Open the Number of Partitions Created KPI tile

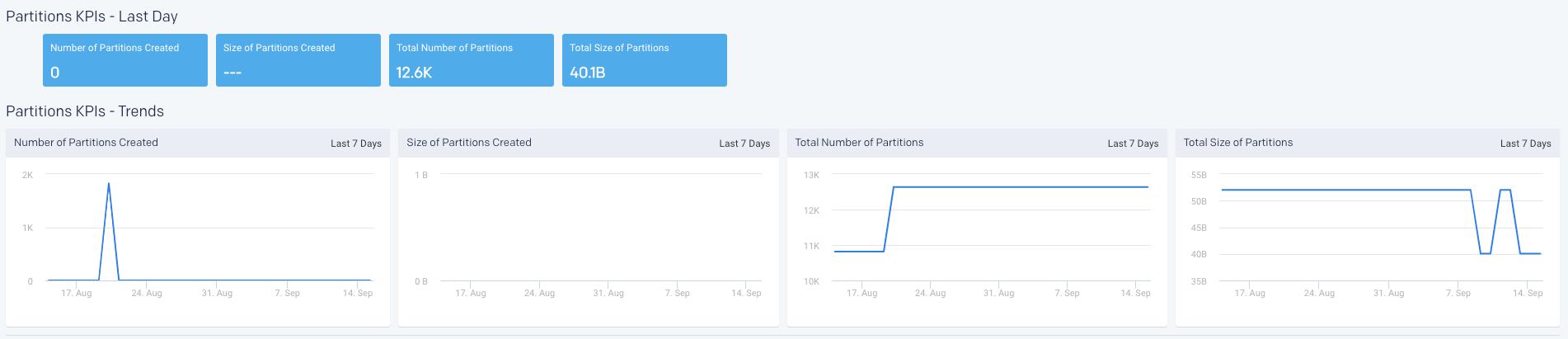[x=125, y=60]
